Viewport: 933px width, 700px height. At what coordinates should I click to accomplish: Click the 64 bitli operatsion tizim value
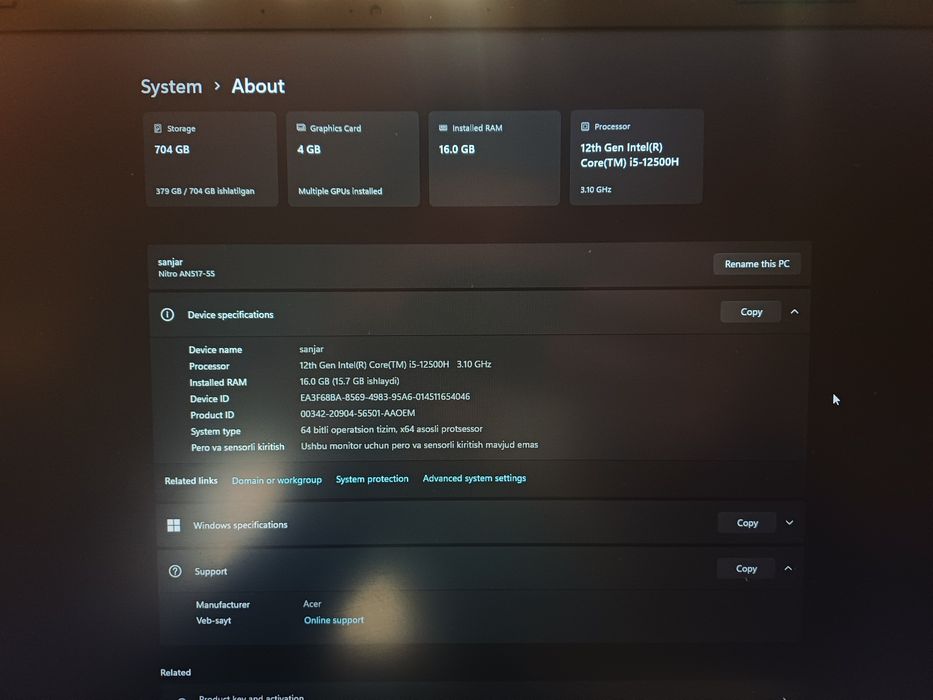click(x=392, y=429)
